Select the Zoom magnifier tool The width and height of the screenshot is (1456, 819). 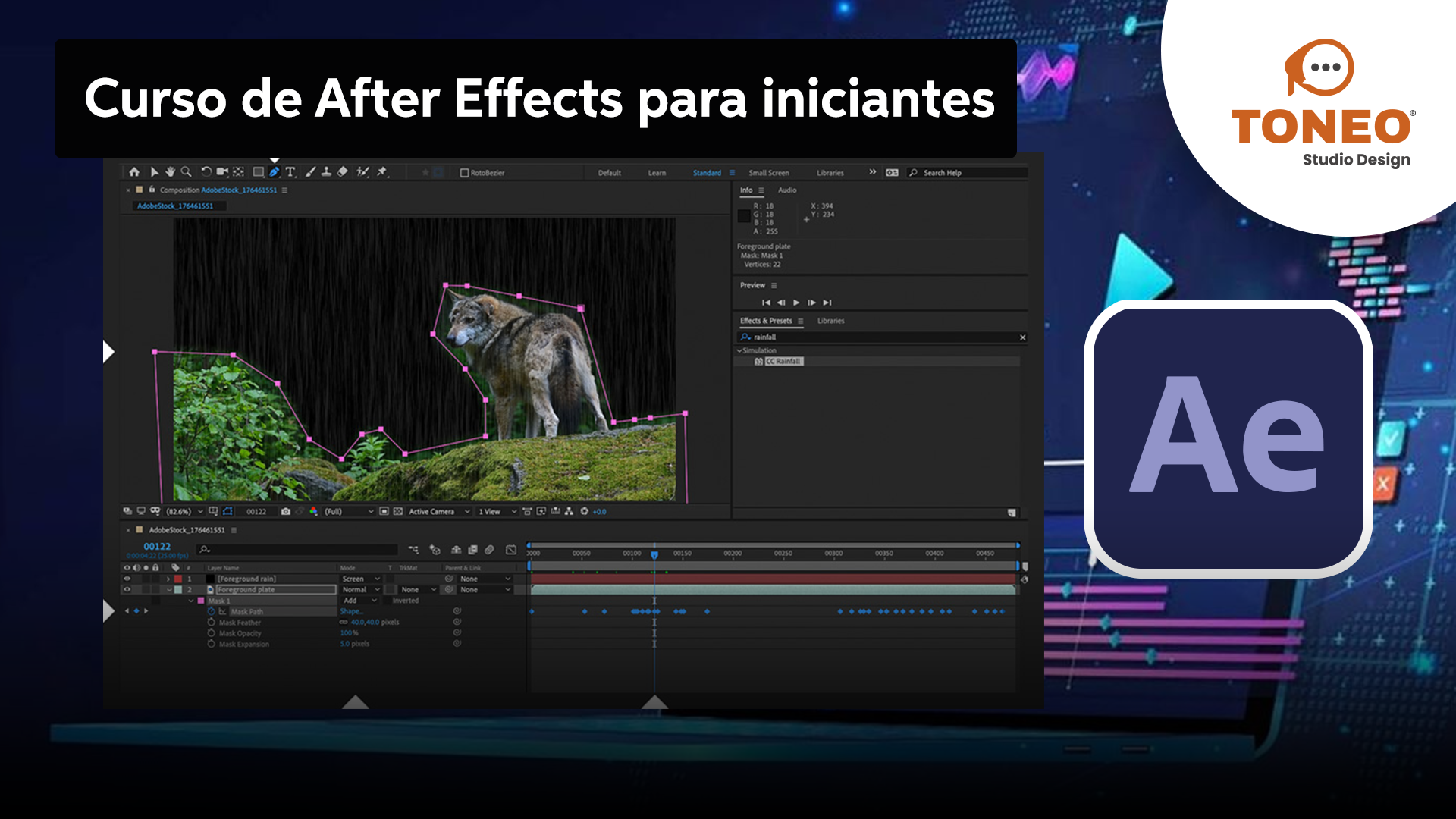click(x=186, y=172)
